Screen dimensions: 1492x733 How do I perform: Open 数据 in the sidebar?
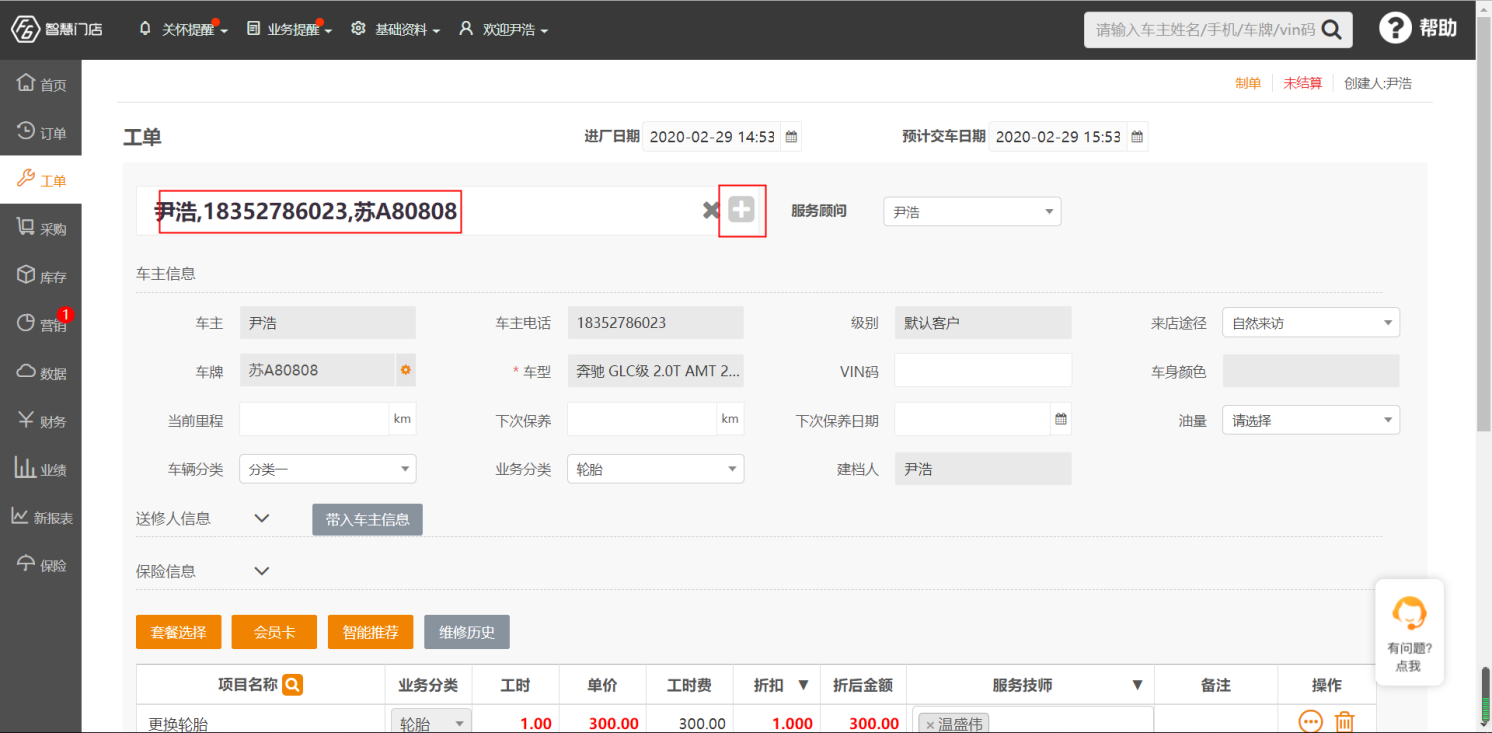pos(41,372)
